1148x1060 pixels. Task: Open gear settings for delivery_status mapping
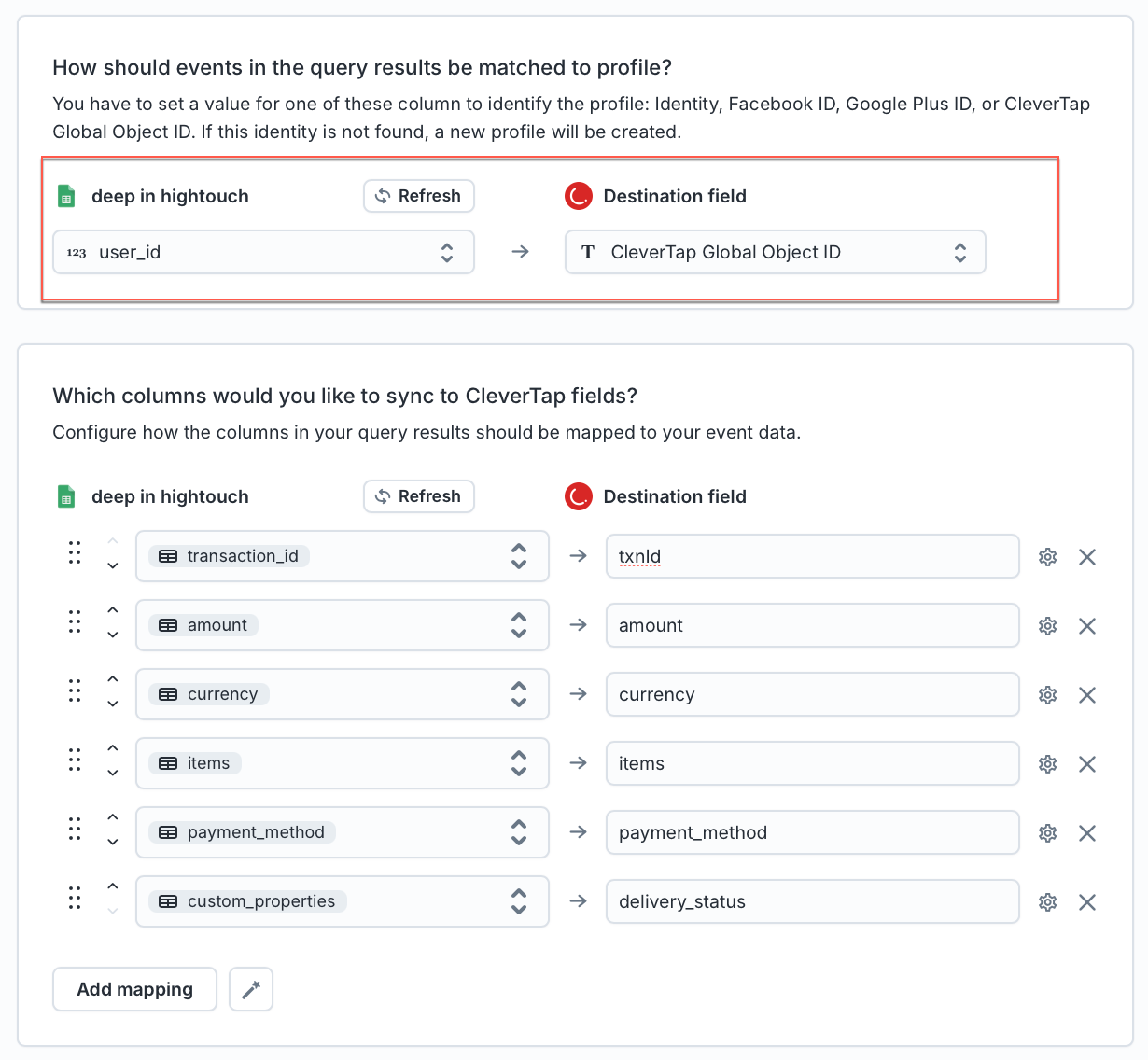(x=1047, y=902)
